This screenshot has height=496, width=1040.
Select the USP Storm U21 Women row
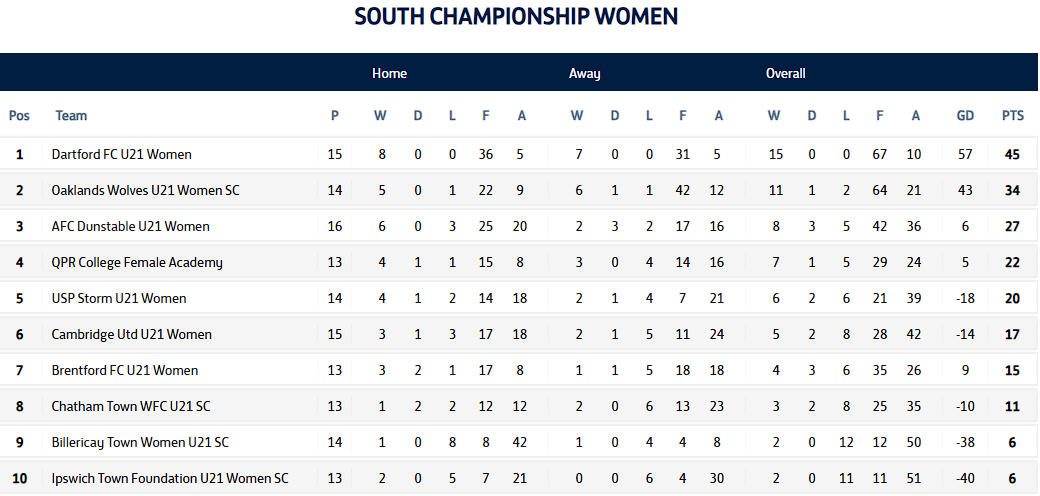(x=119, y=298)
